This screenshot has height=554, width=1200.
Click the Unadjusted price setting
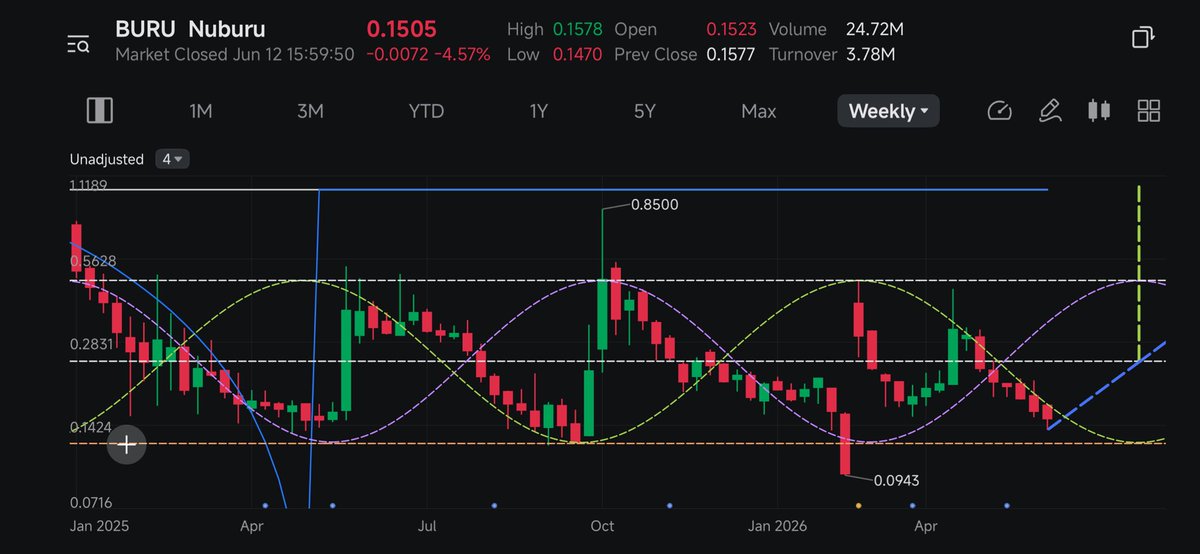[x=107, y=159]
